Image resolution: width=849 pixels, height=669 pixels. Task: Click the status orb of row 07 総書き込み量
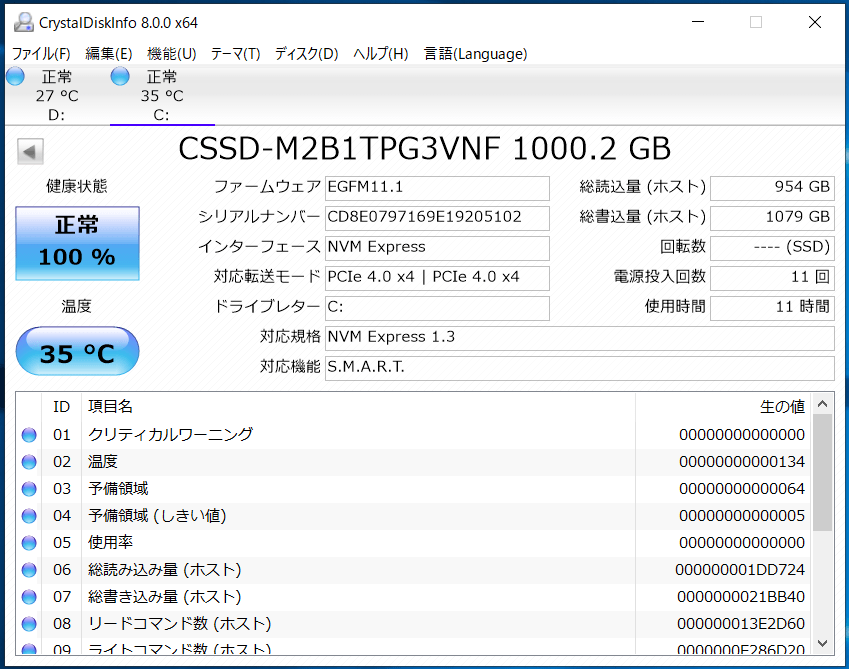[29, 596]
